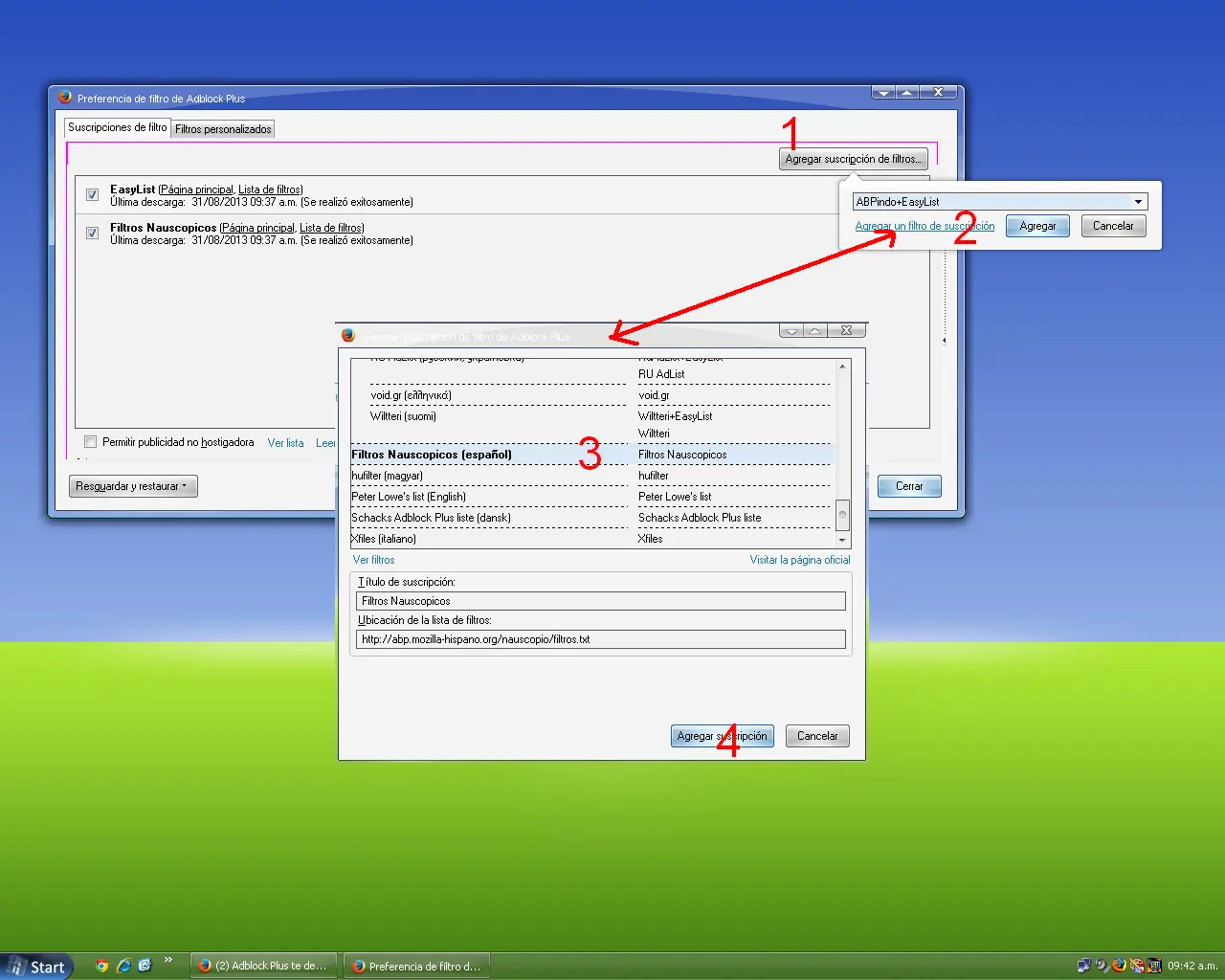Select Wiltteri (suomi) entry
Screen dimensions: 1225x980
pos(403,416)
